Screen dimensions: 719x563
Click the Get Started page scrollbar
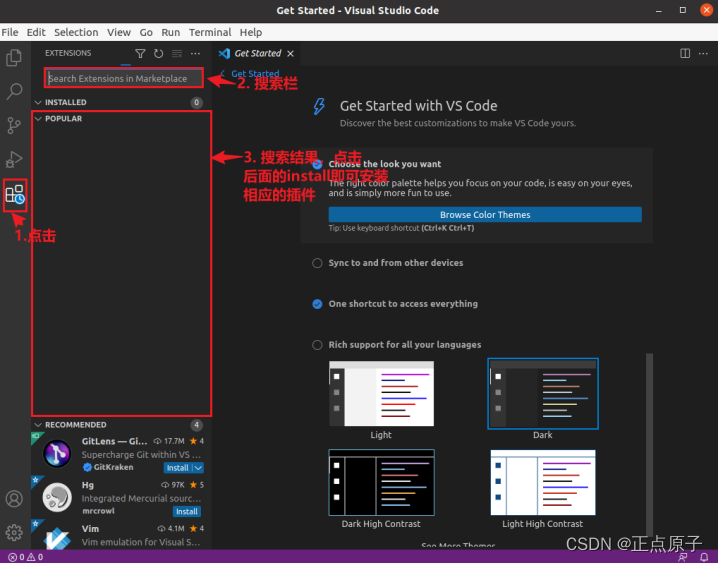(649, 445)
